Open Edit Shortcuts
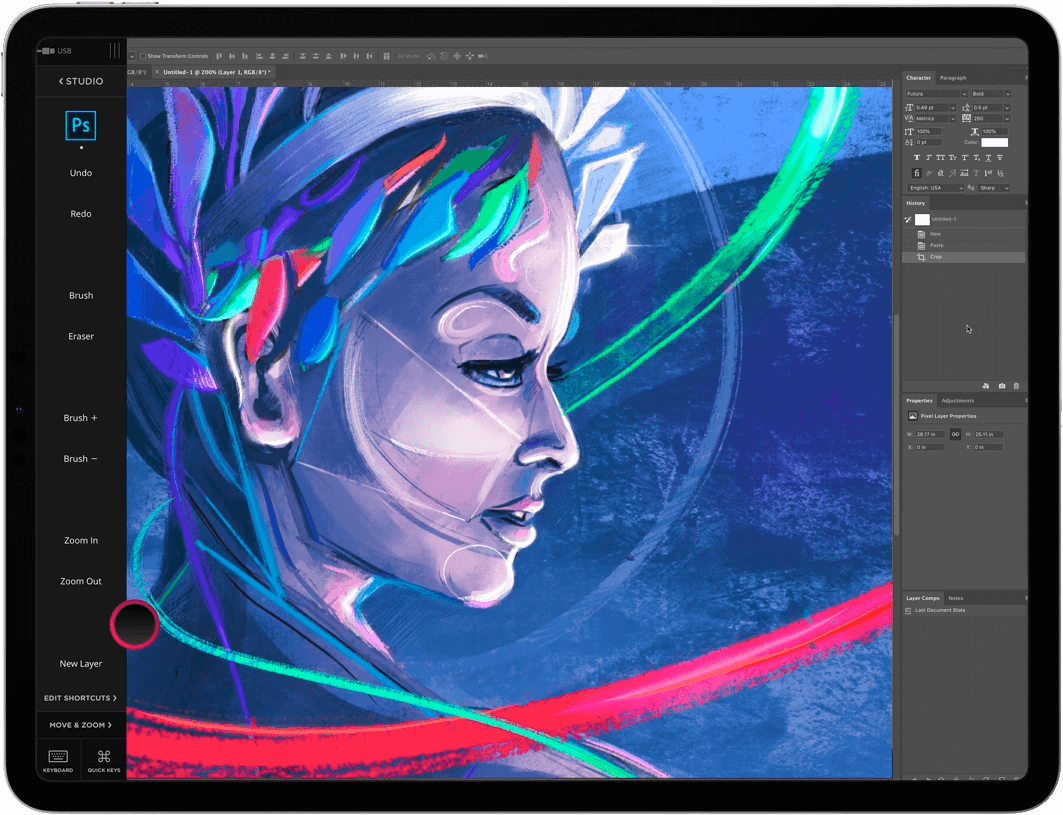The height and width of the screenshot is (815, 1063). pos(81,698)
